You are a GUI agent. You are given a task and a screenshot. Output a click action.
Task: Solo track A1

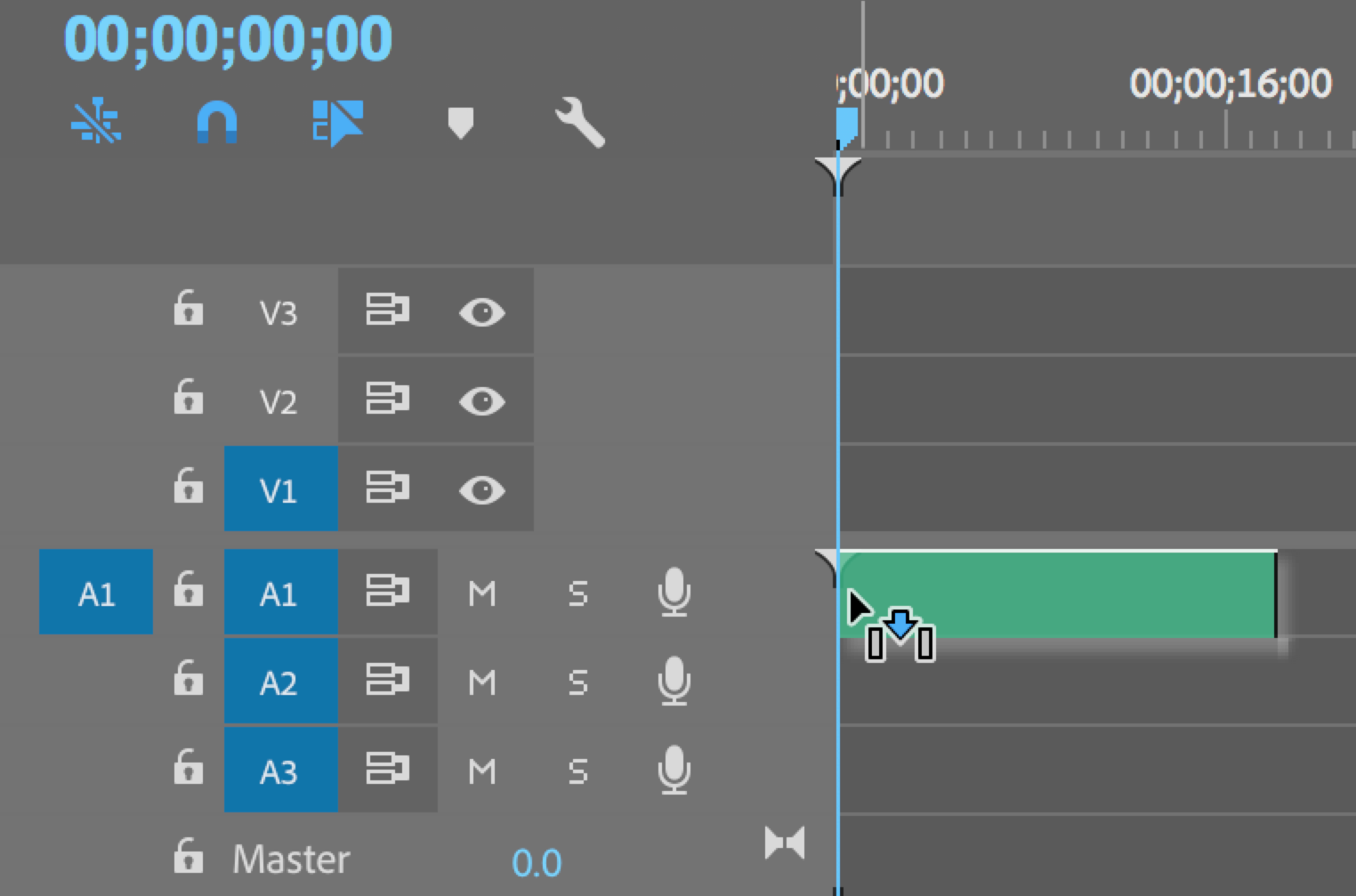point(578,593)
